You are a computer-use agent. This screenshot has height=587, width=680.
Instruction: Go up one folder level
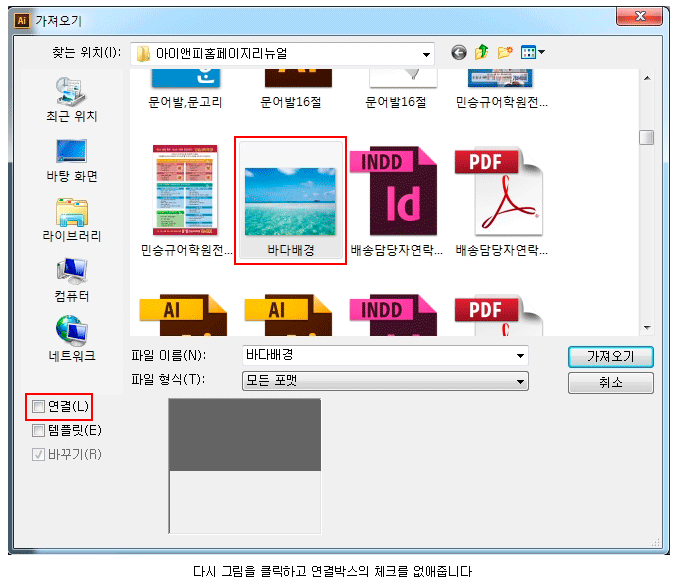point(482,53)
